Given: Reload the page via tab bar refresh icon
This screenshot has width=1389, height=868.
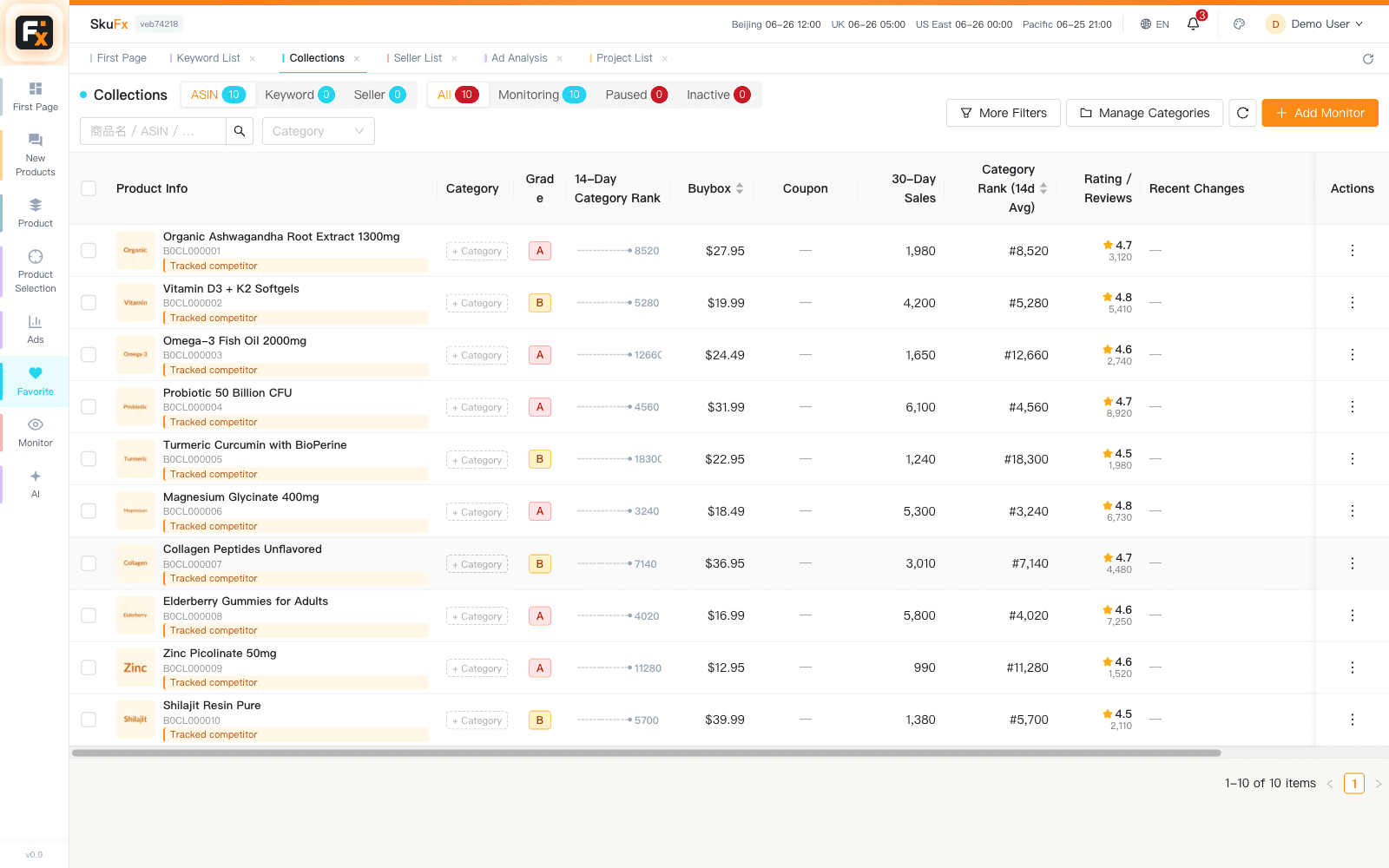Looking at the screenshot, I should pos(1368,59).
